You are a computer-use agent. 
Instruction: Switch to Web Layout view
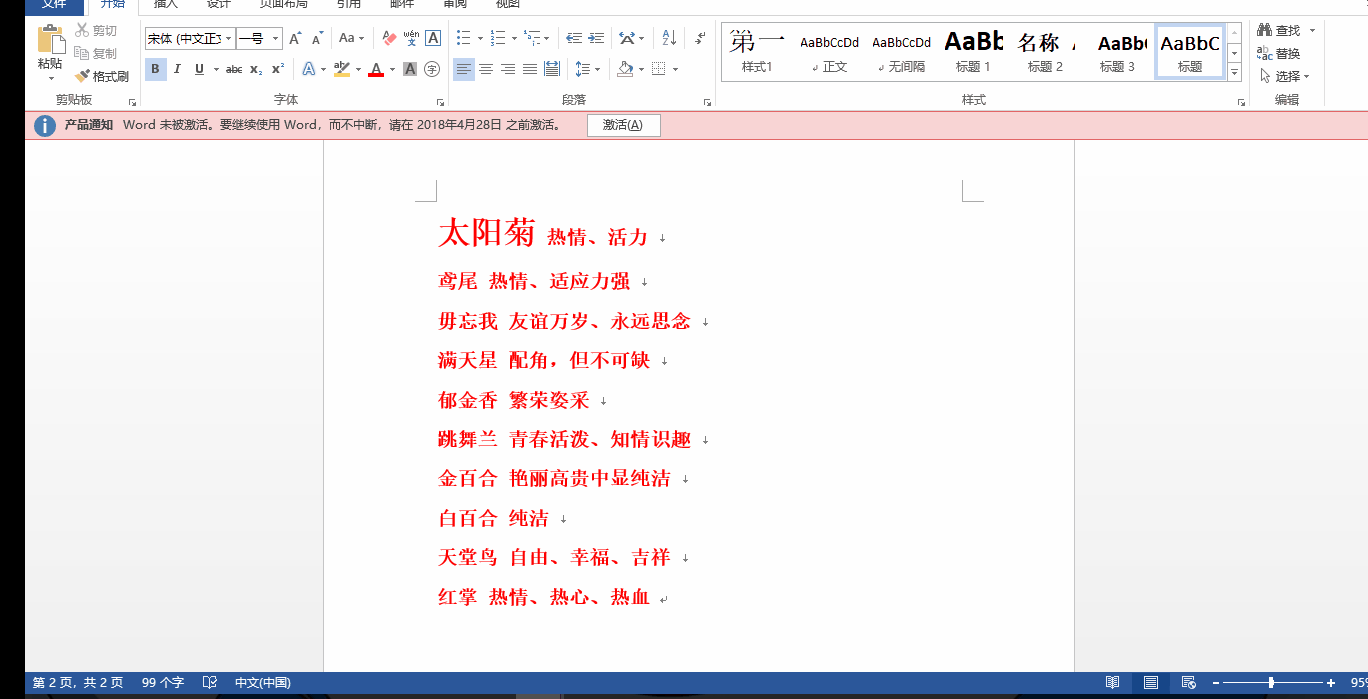[1188, 683]
